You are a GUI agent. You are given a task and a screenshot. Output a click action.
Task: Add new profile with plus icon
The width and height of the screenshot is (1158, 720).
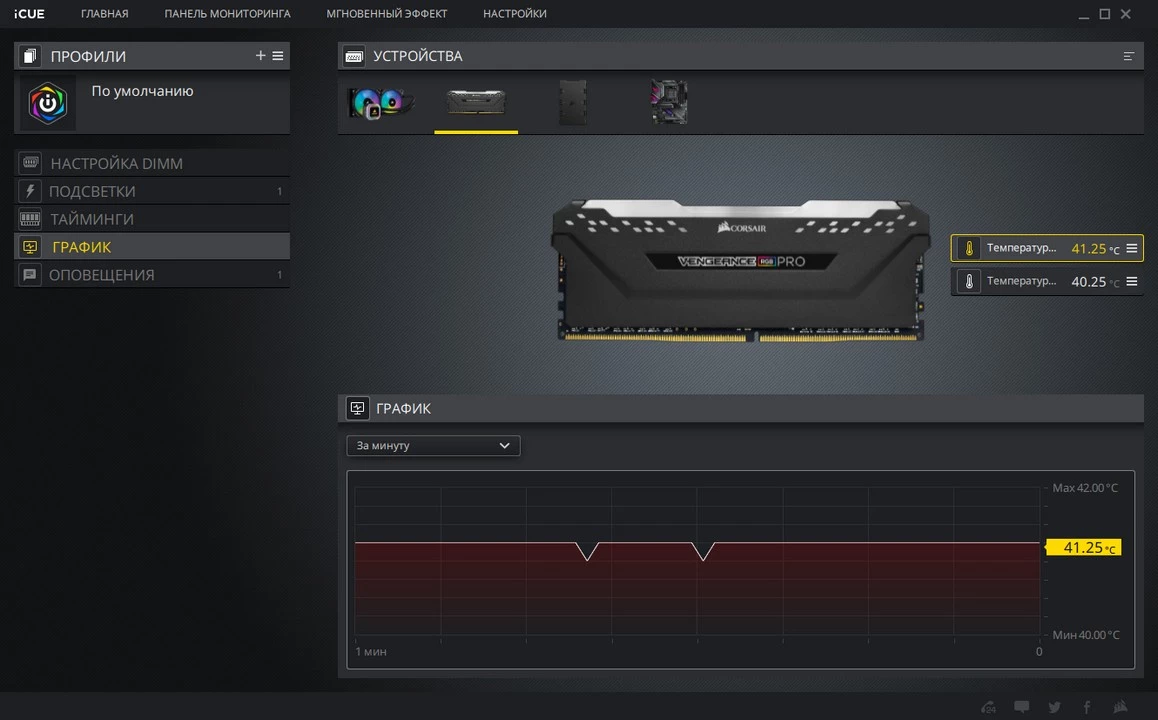pos(260,55)
